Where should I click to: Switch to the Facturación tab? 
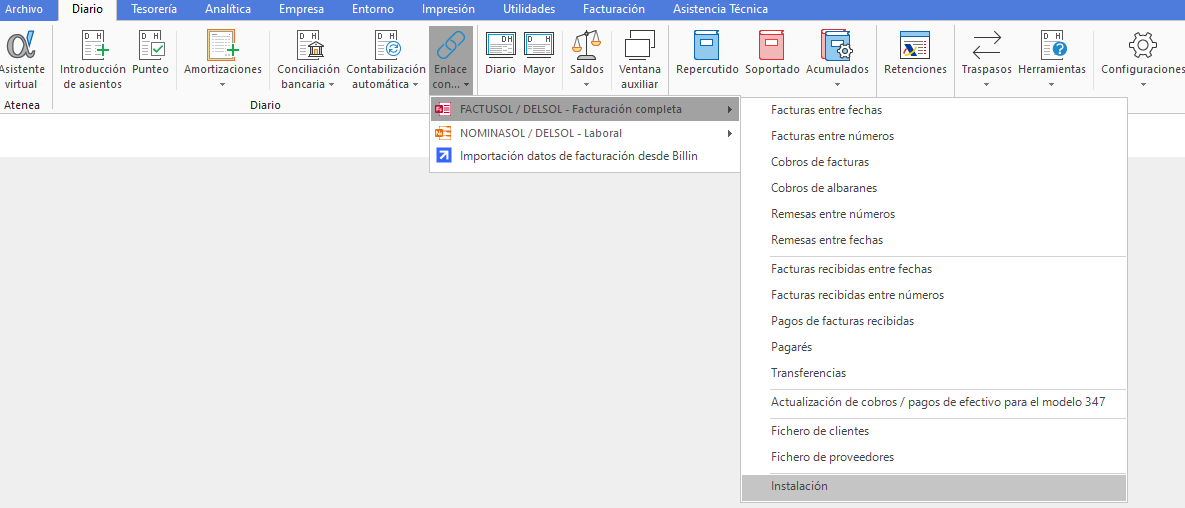click(x=614, y=10)
